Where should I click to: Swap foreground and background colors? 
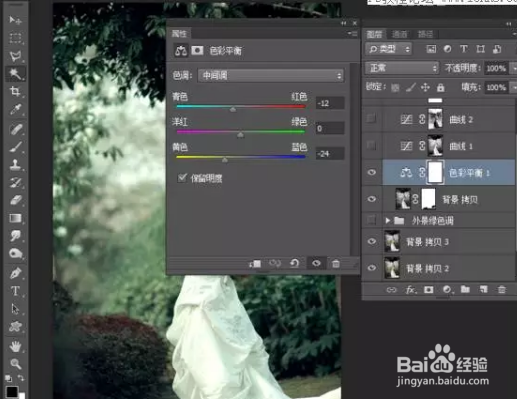click(x=21, y=378)
